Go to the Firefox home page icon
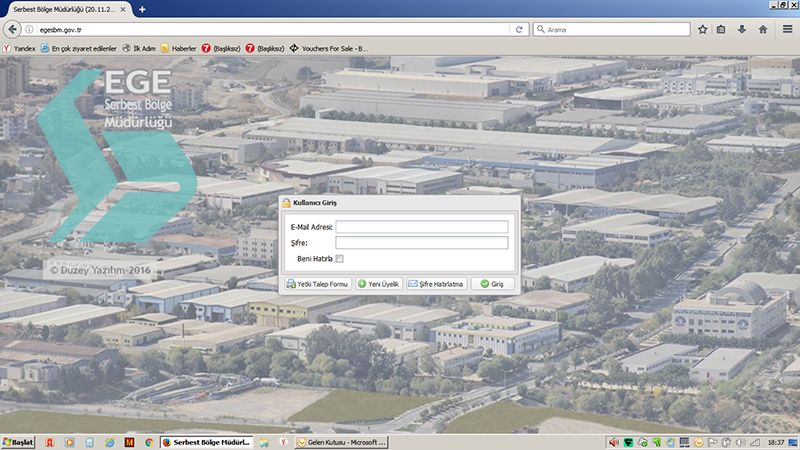800x450 pixels. click(762, 29)
